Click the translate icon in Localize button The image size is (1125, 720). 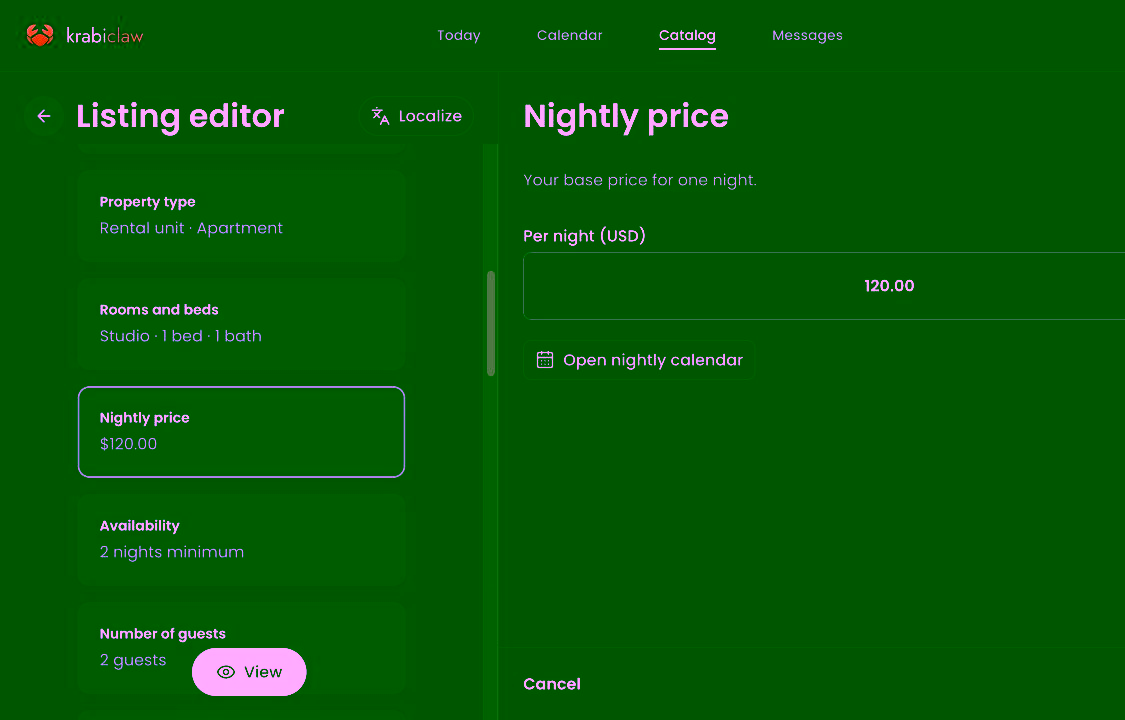[380, 116]
